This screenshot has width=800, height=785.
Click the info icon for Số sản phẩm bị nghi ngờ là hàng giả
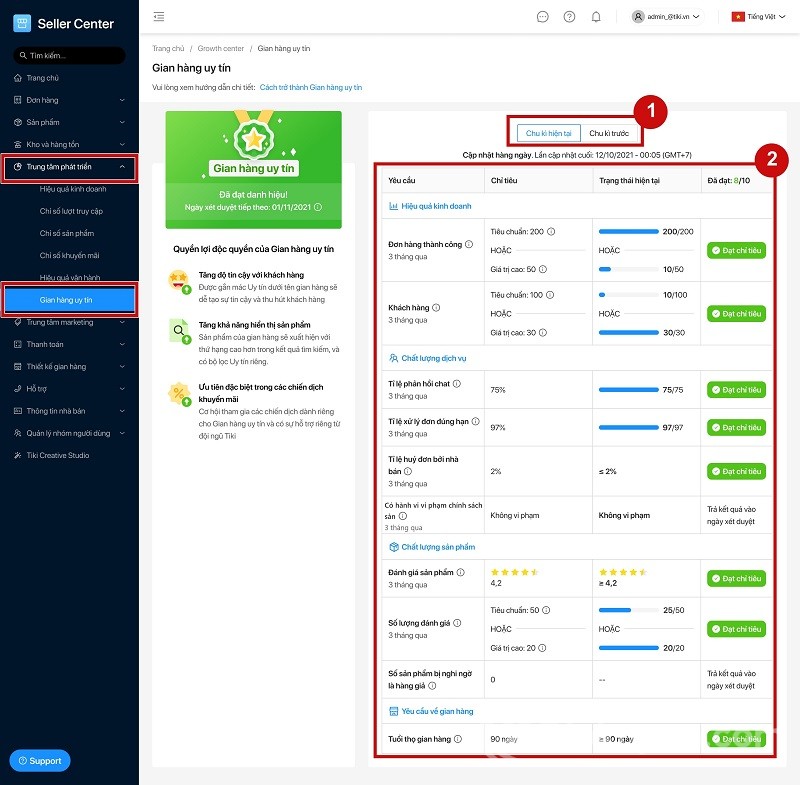(432, 686)
